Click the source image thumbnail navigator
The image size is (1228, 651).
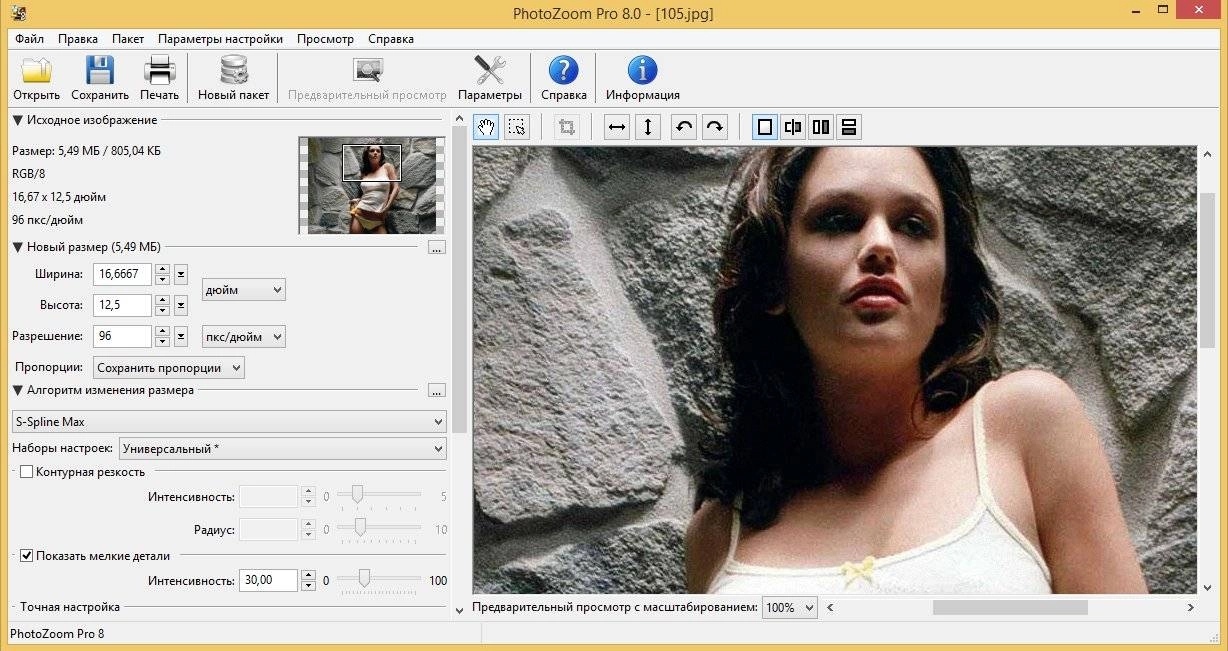point(372,185)
